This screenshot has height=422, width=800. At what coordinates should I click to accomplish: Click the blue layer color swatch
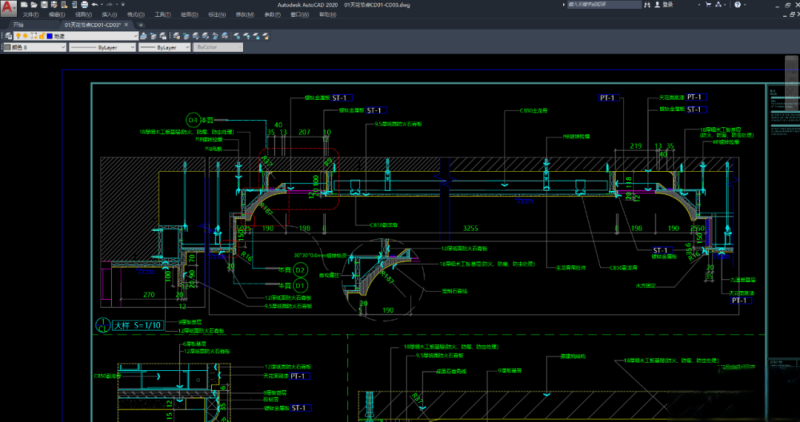(x=50, y=35)
